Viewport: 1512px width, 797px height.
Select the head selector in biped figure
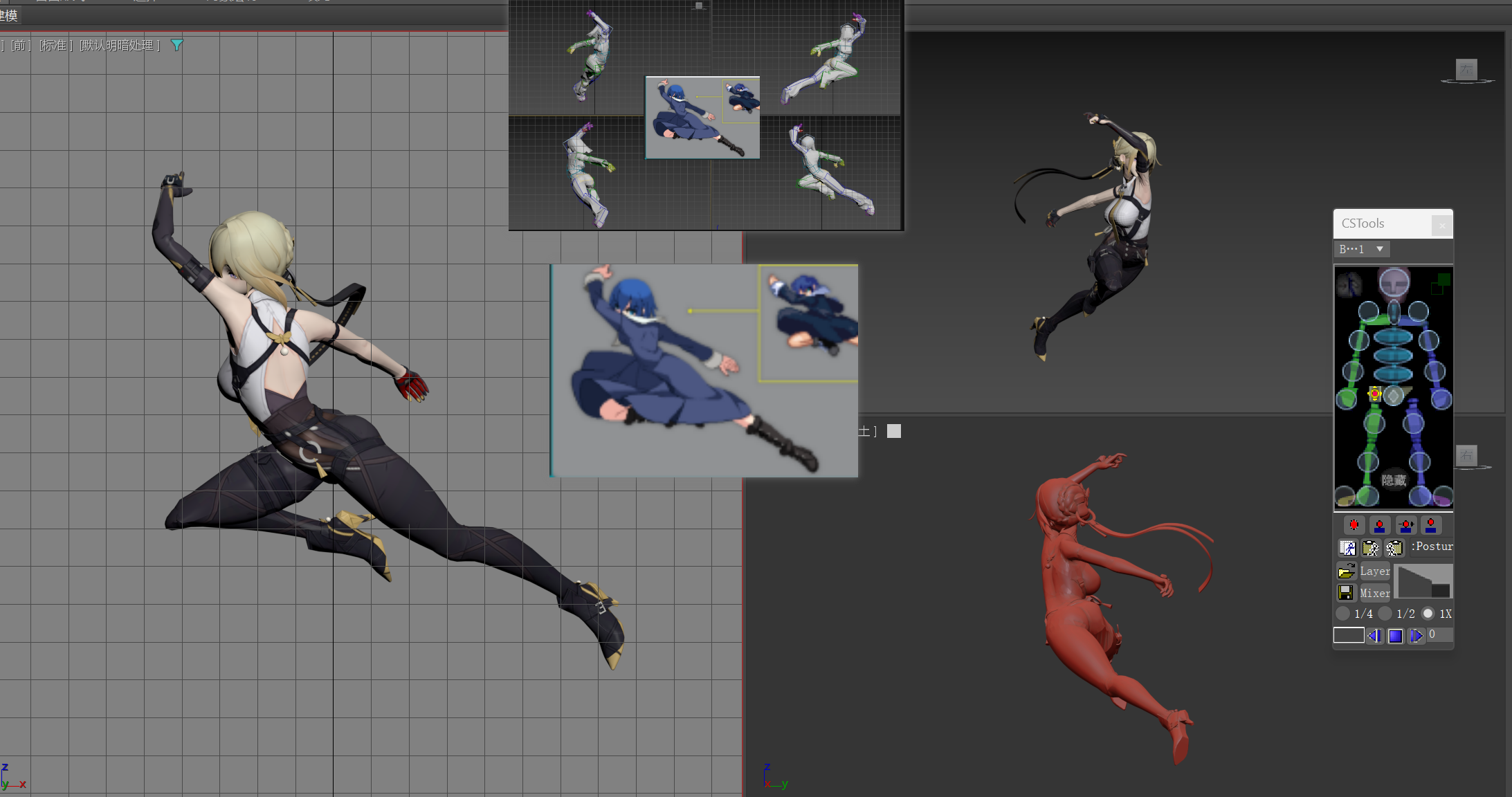[1393, 282]
